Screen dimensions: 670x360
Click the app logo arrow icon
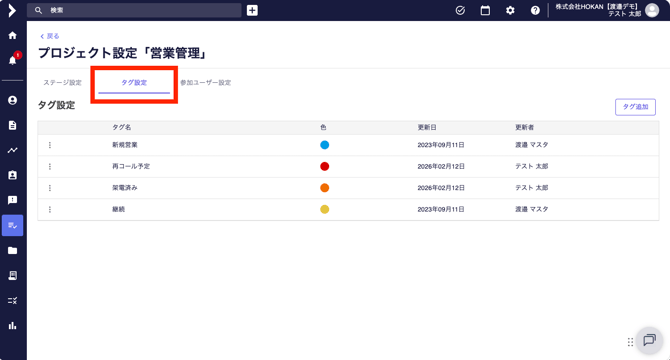coord(12,10)
